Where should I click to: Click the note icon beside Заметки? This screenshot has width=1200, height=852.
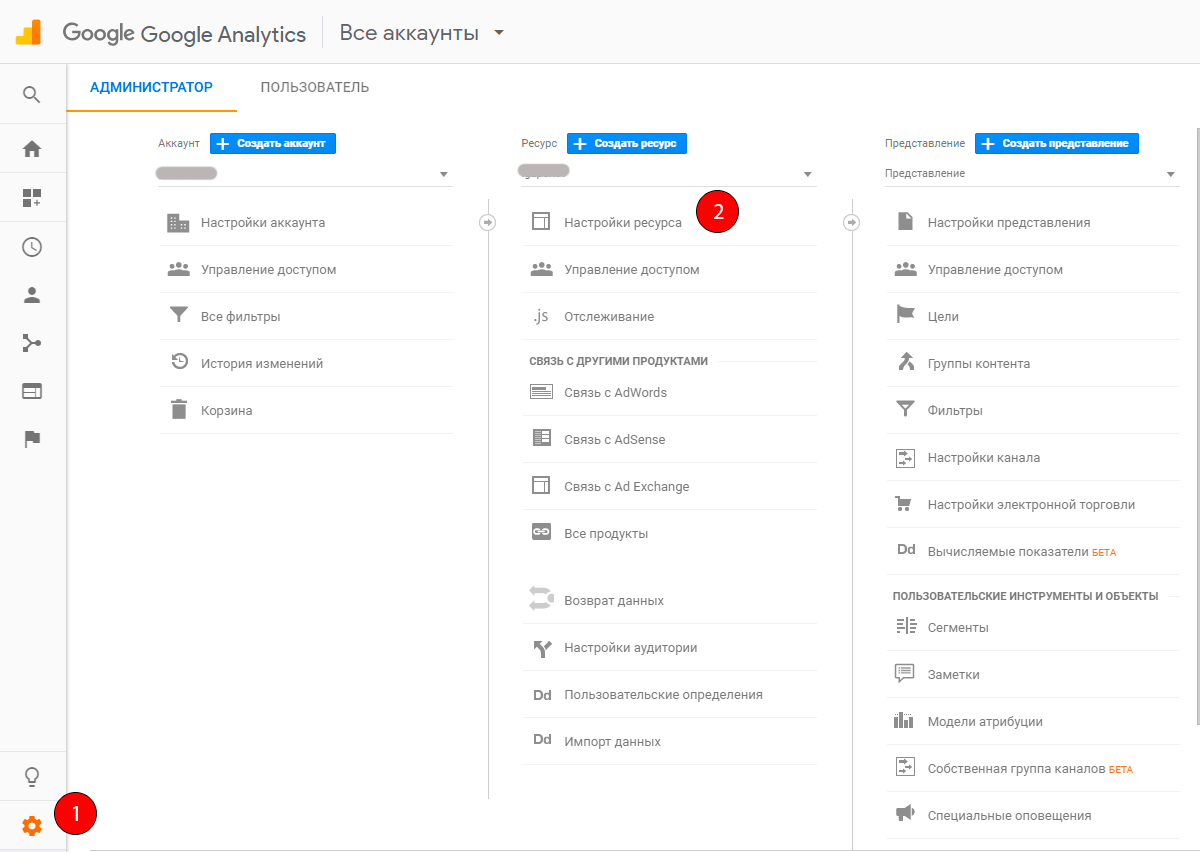click(905, 674)
